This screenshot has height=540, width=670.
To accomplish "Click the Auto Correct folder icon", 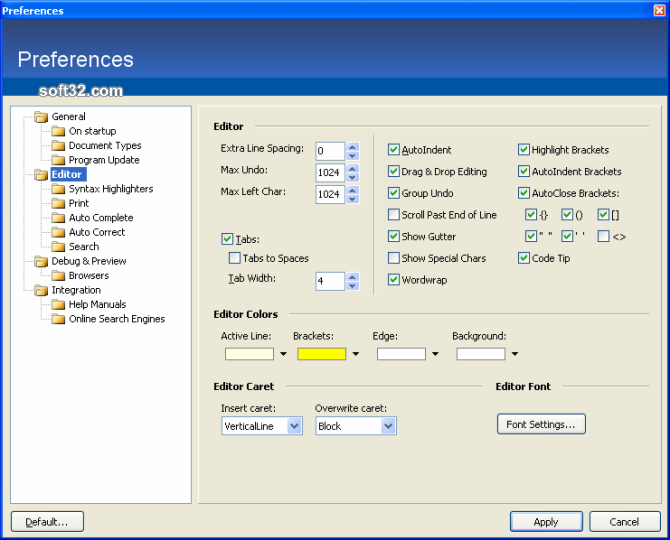I will [58, 232].
